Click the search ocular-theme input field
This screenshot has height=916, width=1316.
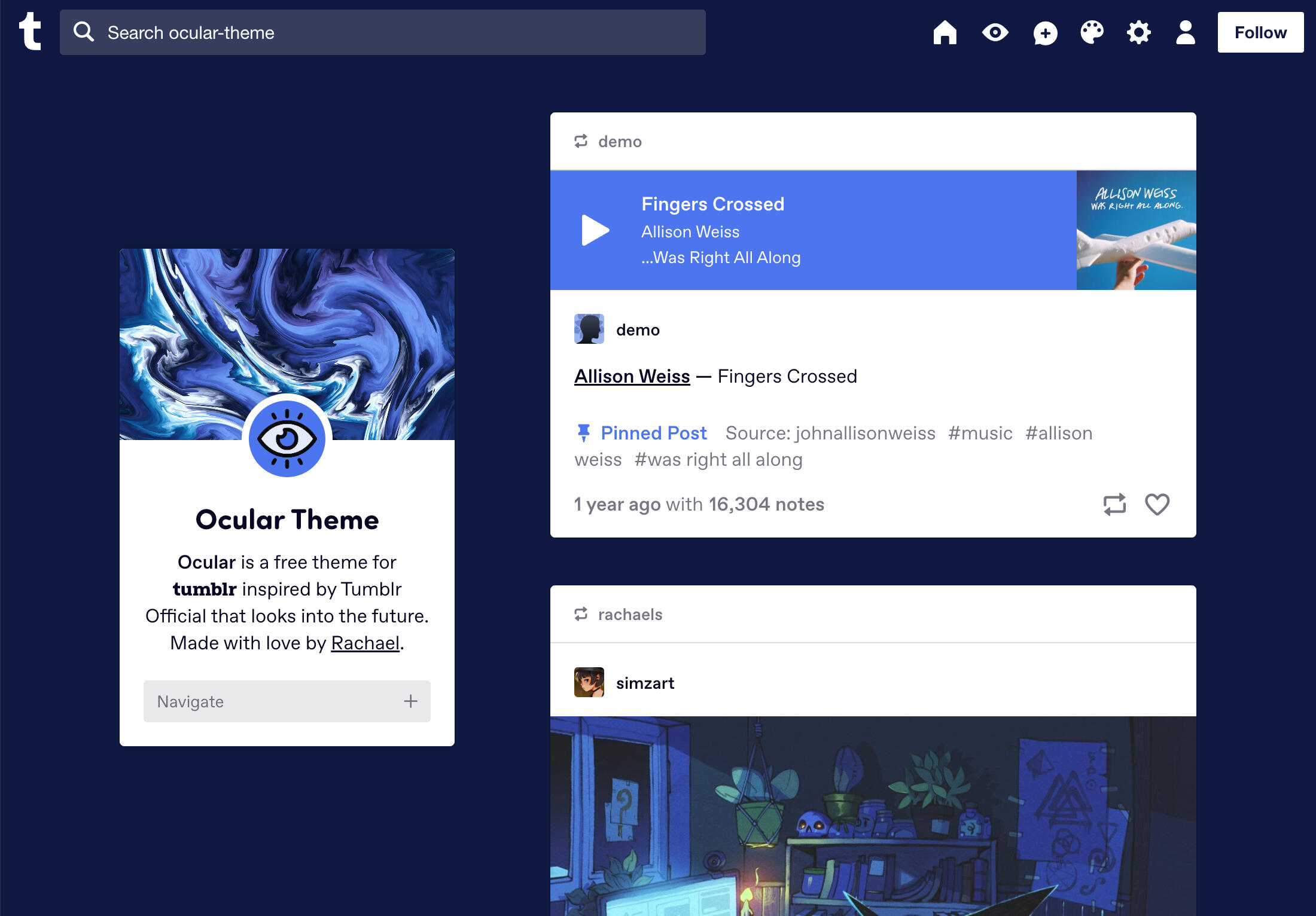pos(383,32)
